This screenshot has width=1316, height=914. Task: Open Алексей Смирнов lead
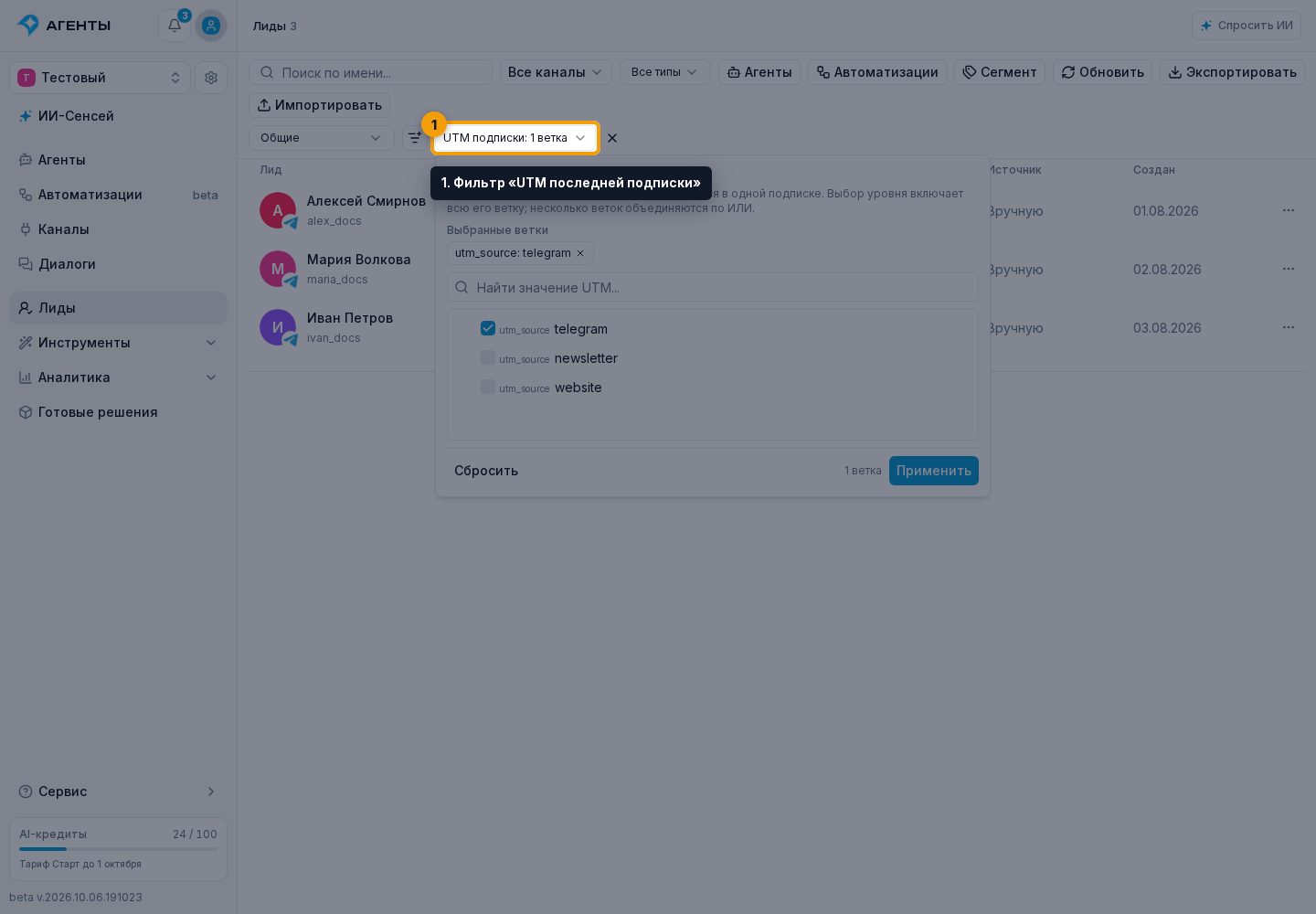(366, 201)
